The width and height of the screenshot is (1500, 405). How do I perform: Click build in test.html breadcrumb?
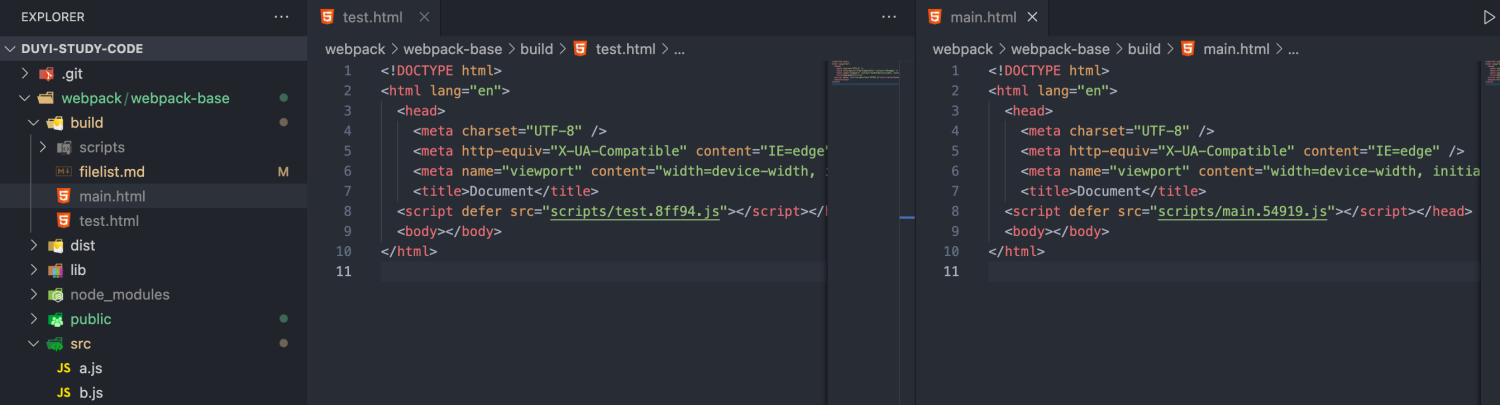pyautogui.click(x=536, y=49)
